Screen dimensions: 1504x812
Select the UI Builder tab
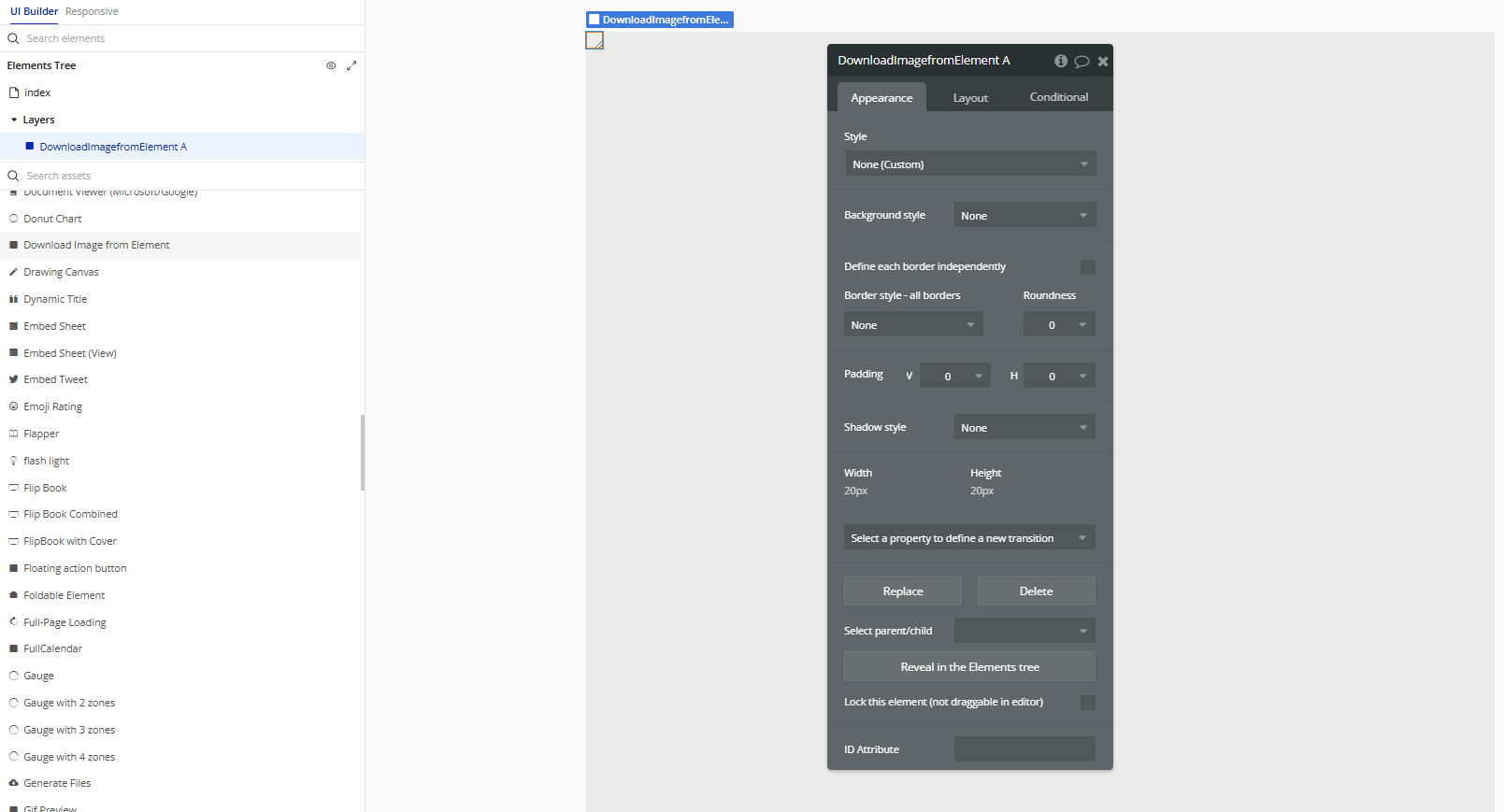point(35,11)
